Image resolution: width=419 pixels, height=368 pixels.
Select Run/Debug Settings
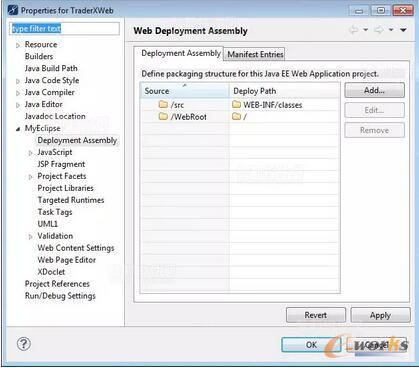tap(60, 296)
